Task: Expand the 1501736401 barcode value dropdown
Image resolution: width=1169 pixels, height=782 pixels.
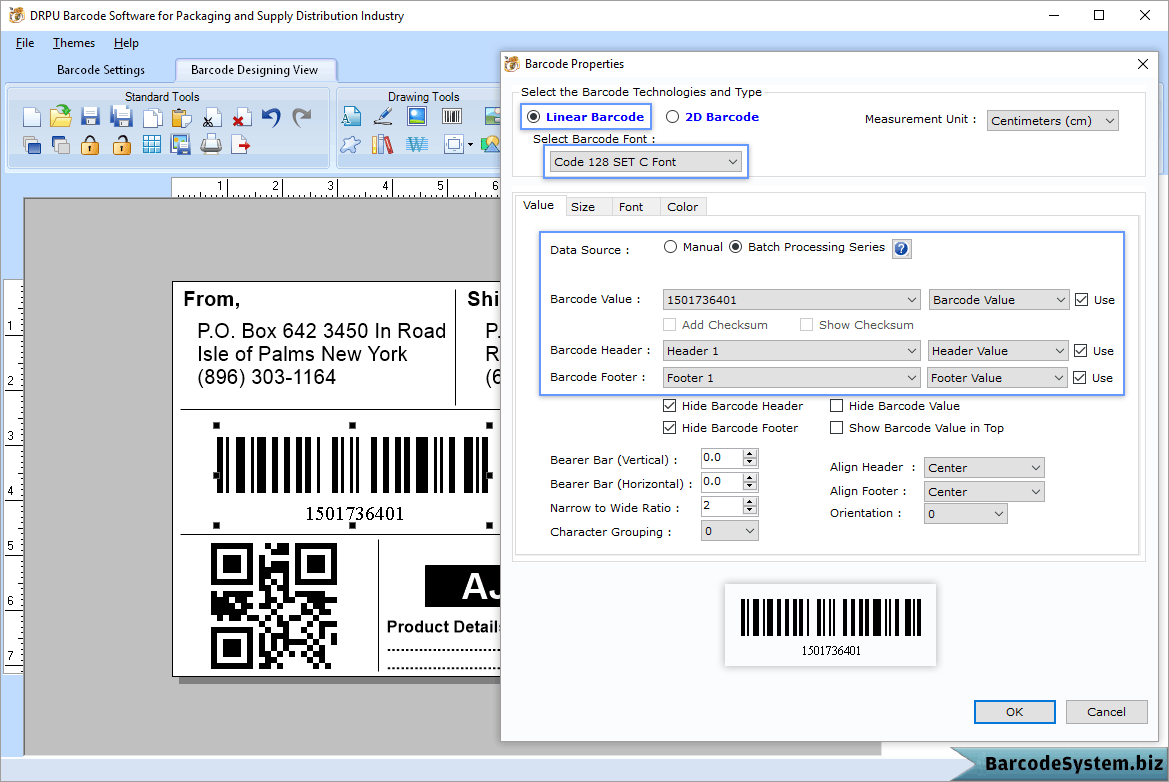Action: tap(791, 300)
